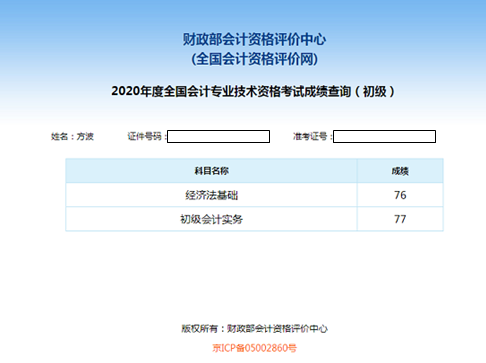Viewport: 486px width, 363px height.
Task: Click the 准考证号 label
Action: pyautogui.click(x=312, y=136)
